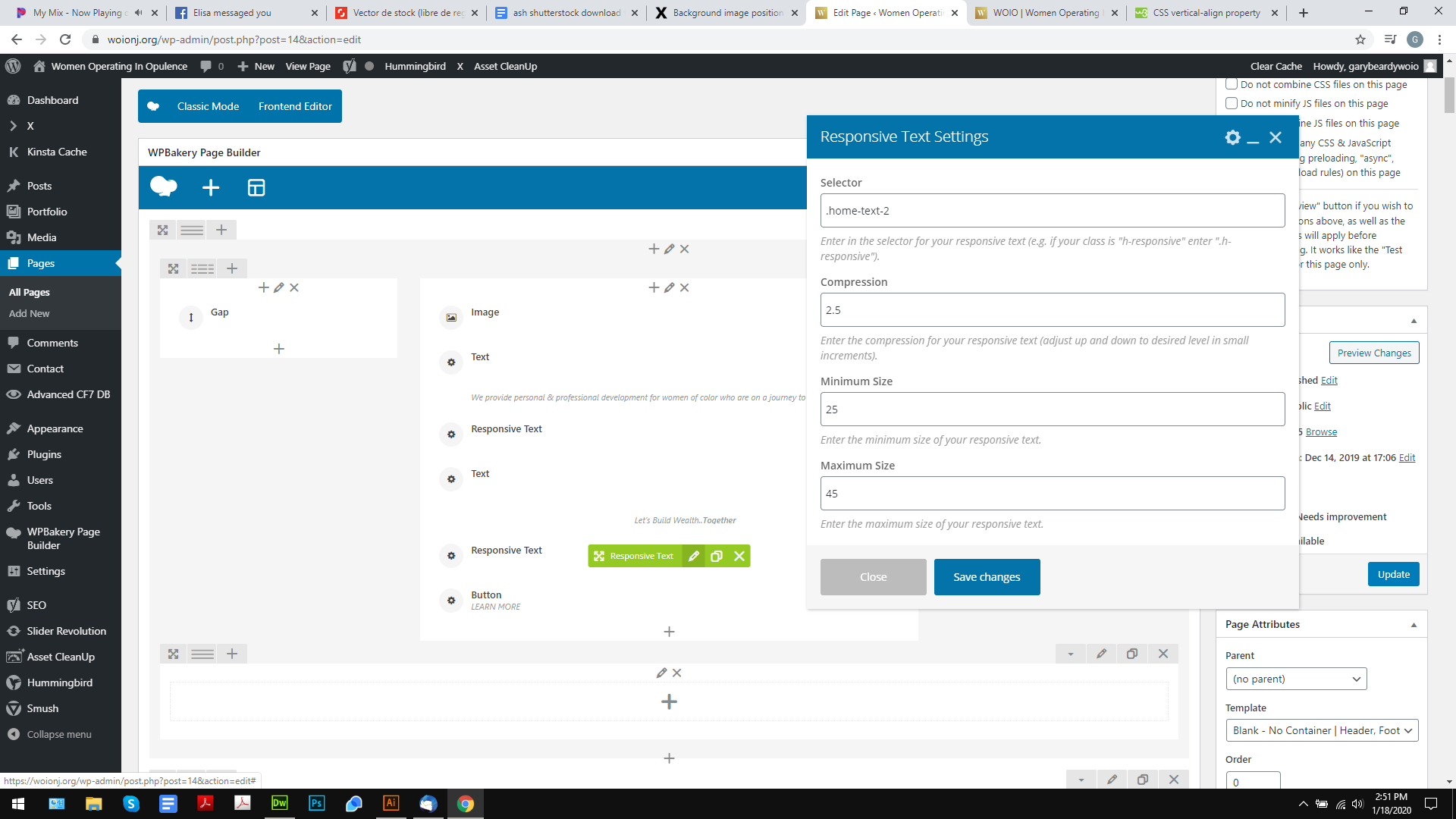Open the WordPress logo menu in admin bar
The height and width of the screenshot is (819, 1456).
[13, 66]
